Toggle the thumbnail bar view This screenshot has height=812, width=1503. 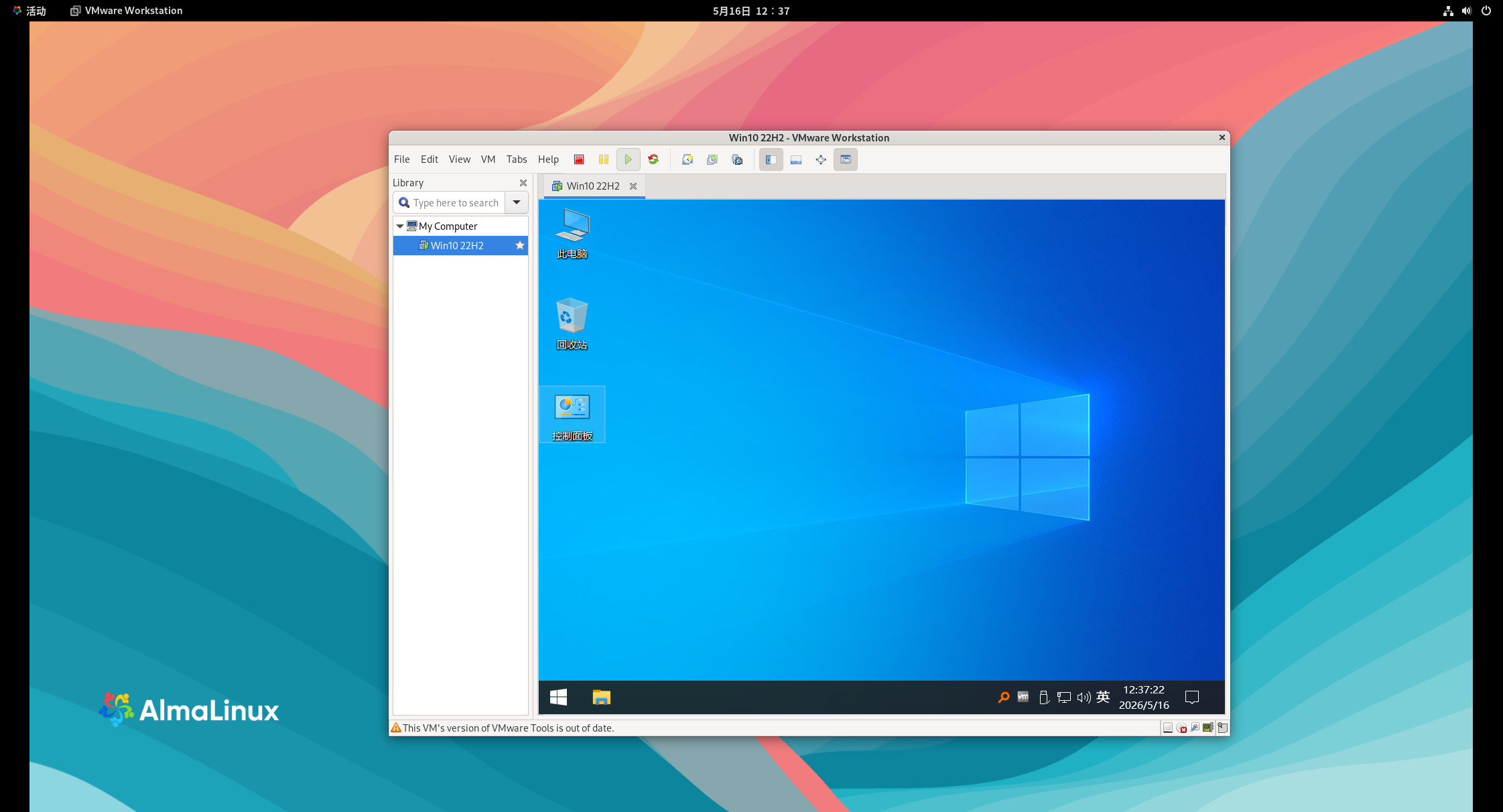796,159
